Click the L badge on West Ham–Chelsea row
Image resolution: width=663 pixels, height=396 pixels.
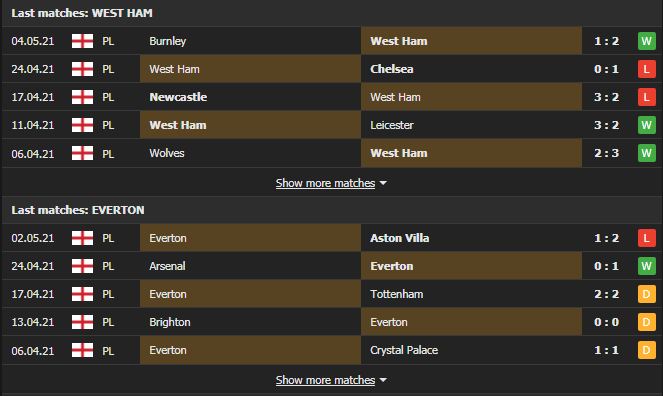click(647, 69)
